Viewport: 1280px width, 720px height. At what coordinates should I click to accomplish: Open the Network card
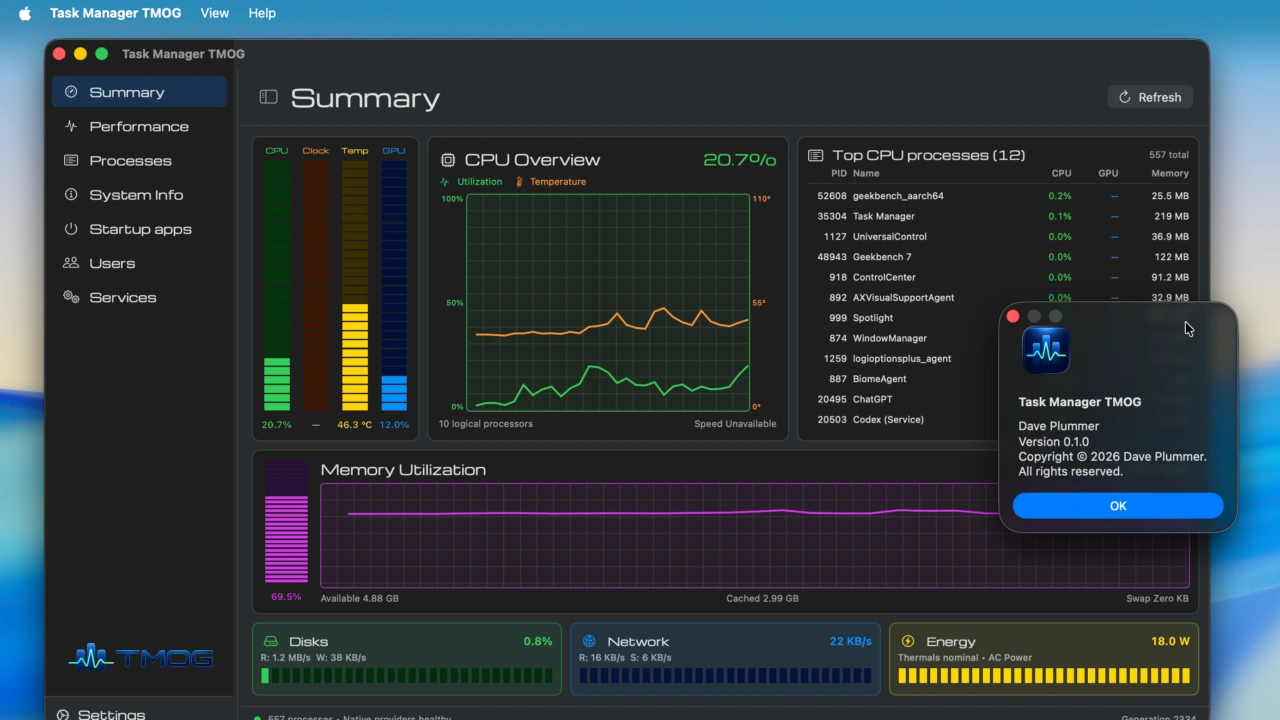click(x=725, y=658)
